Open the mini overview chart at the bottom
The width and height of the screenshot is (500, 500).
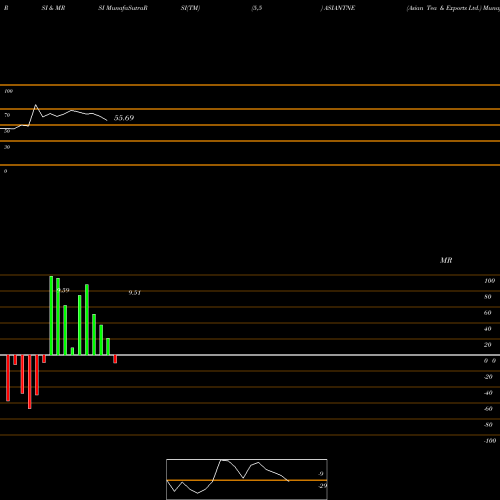click(247, 479)
